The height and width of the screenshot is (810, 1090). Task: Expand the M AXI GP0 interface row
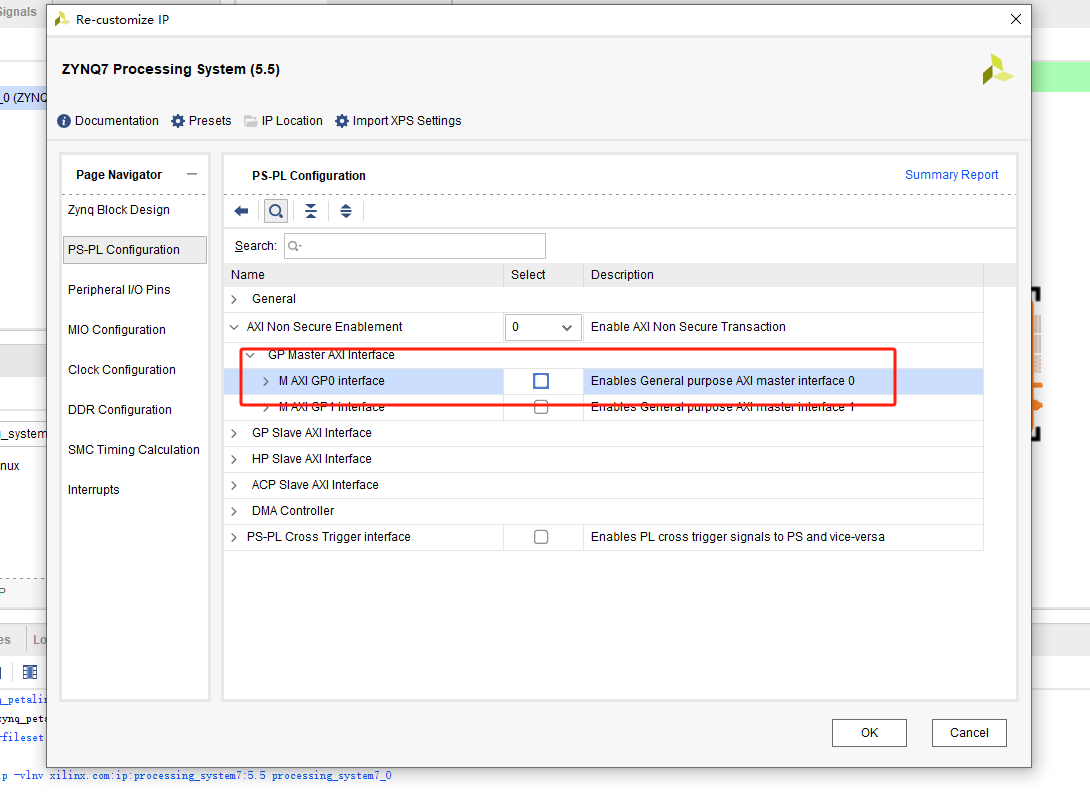(x=266, y=381)
